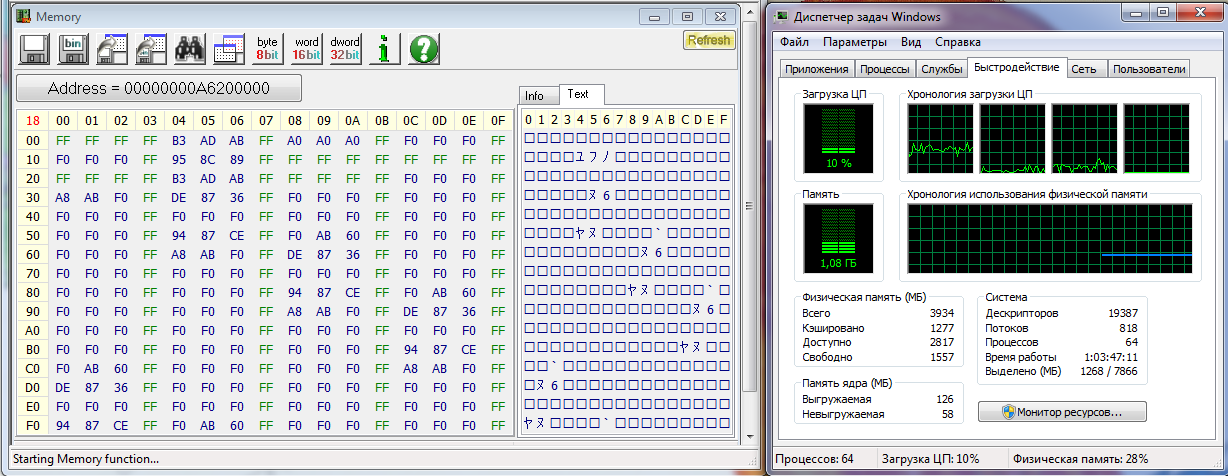Click the physical memory usage history graph

click(1050, 239)
